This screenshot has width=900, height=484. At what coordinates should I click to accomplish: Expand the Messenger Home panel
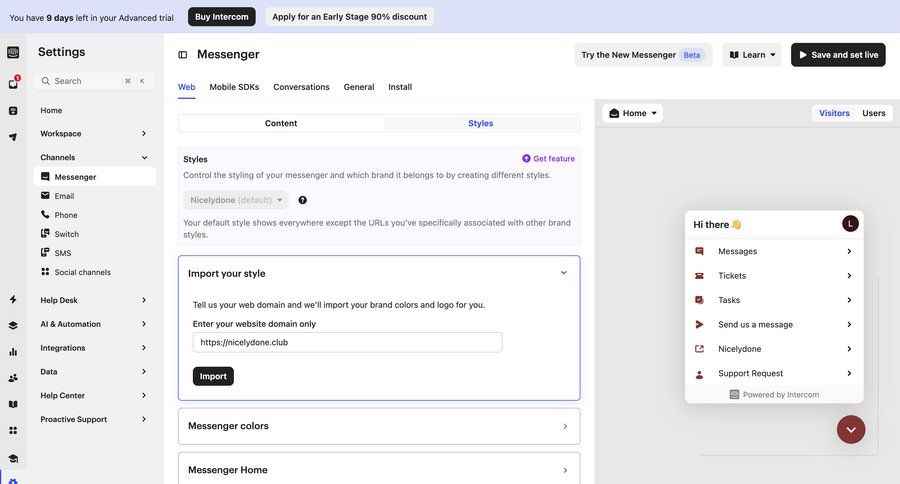coord(379,468)
